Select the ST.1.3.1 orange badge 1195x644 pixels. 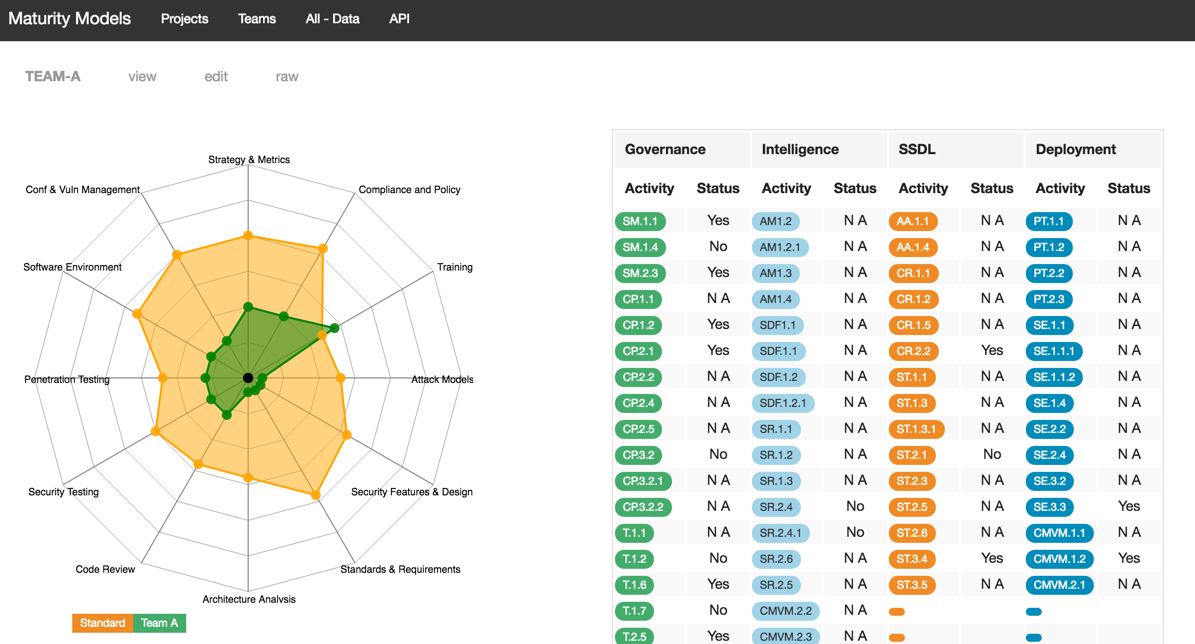[917, 429]
